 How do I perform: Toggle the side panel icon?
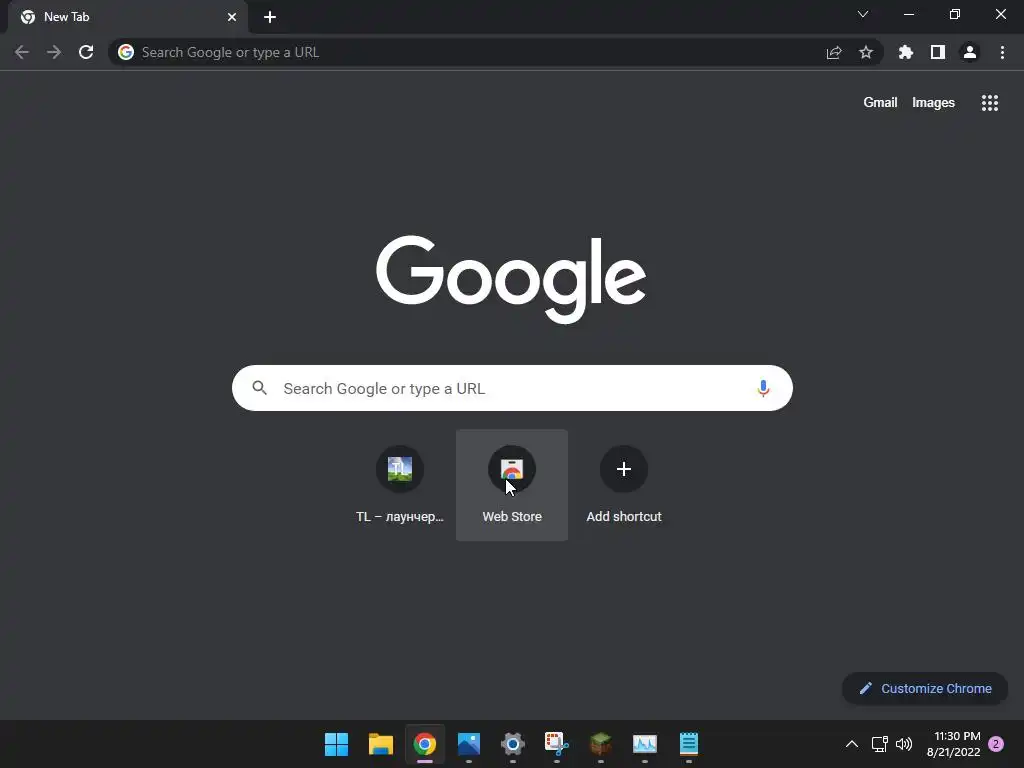coord(938,52)
